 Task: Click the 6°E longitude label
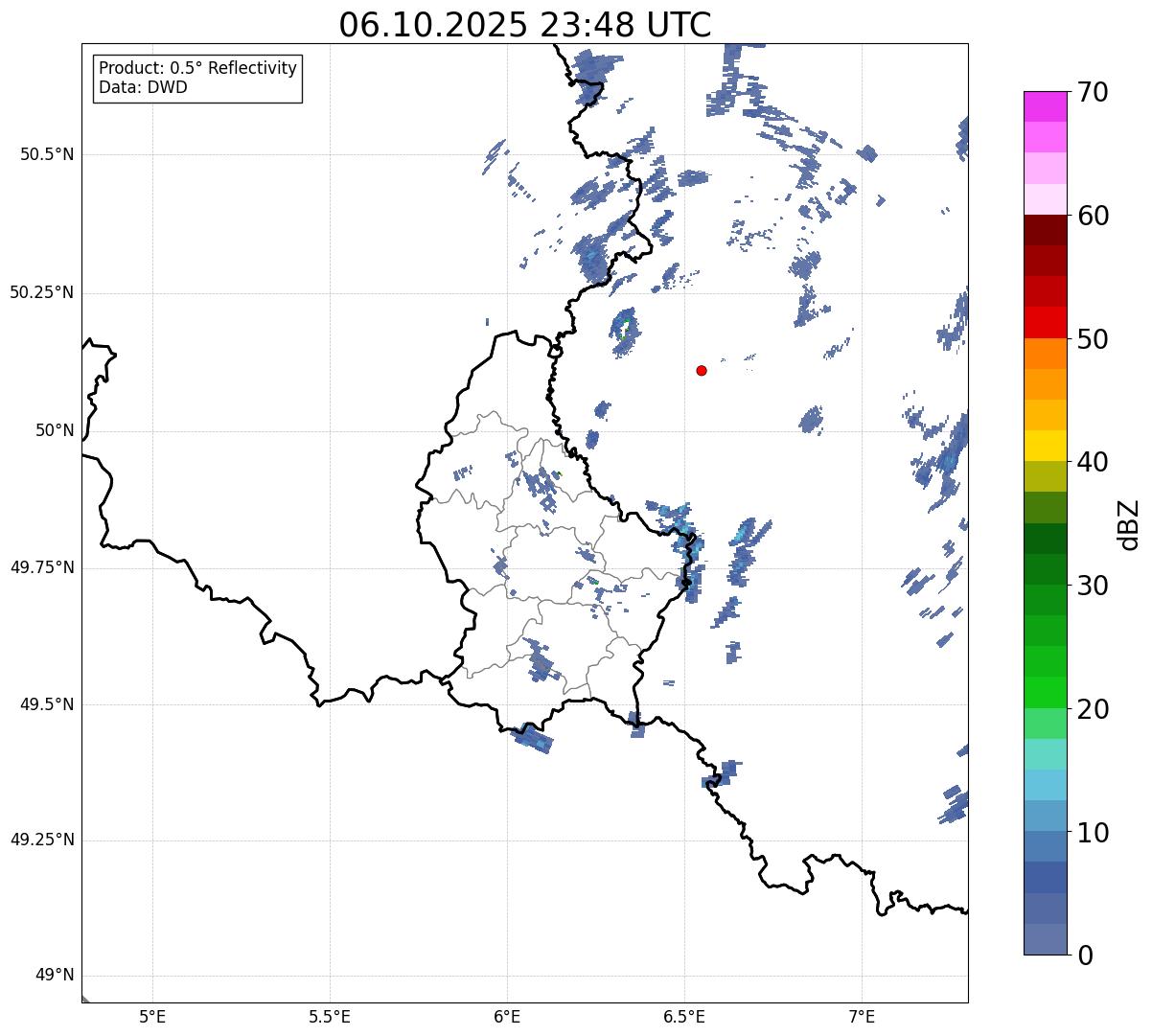tap(507, 1016)
